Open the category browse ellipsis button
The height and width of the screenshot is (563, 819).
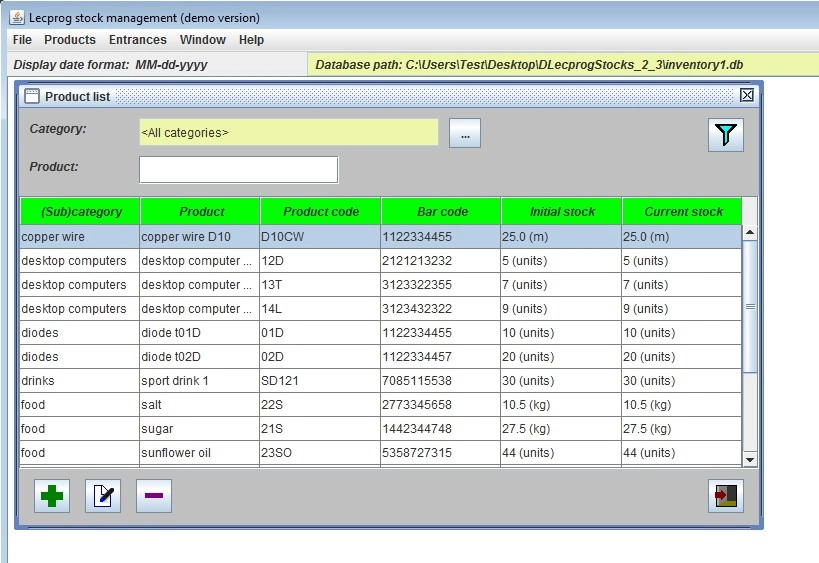(x=465, y=133)
